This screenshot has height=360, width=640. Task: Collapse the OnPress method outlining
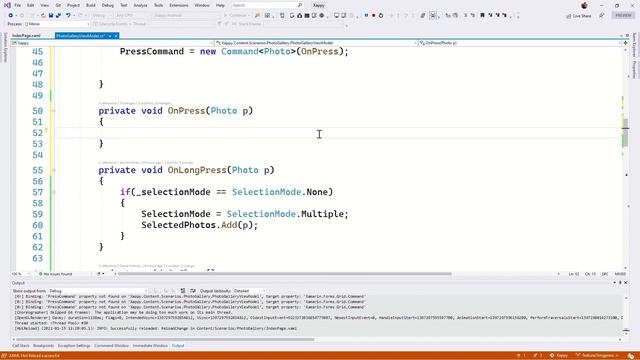(x=54, y=111)
